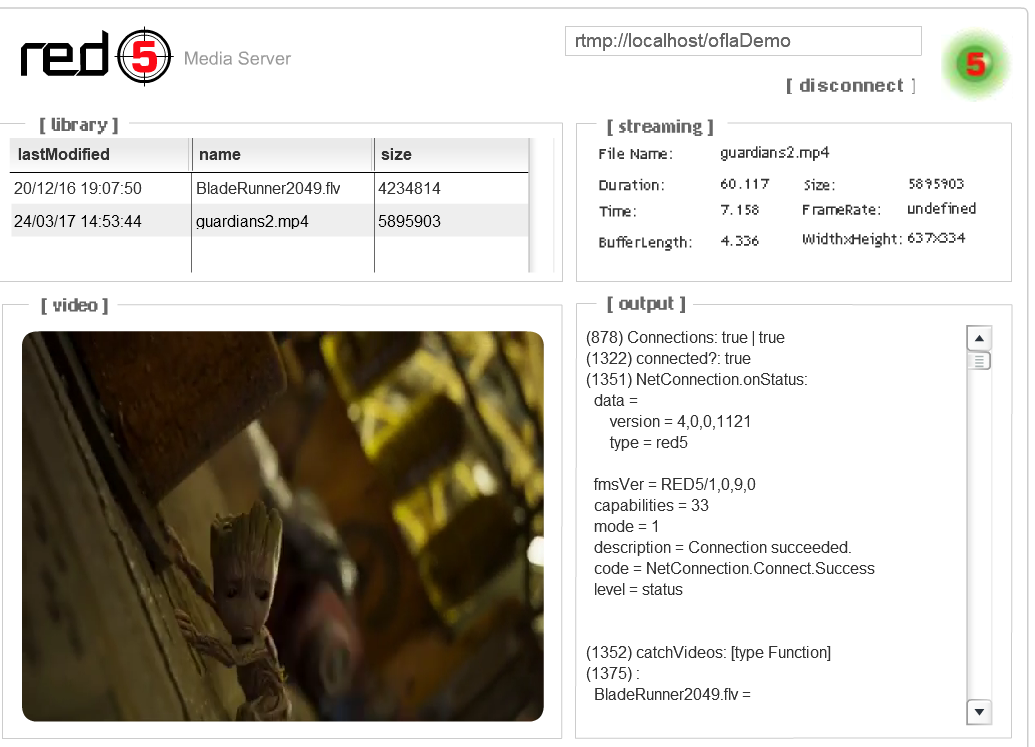Click the playing video of Groot

[x=283, y=526]
